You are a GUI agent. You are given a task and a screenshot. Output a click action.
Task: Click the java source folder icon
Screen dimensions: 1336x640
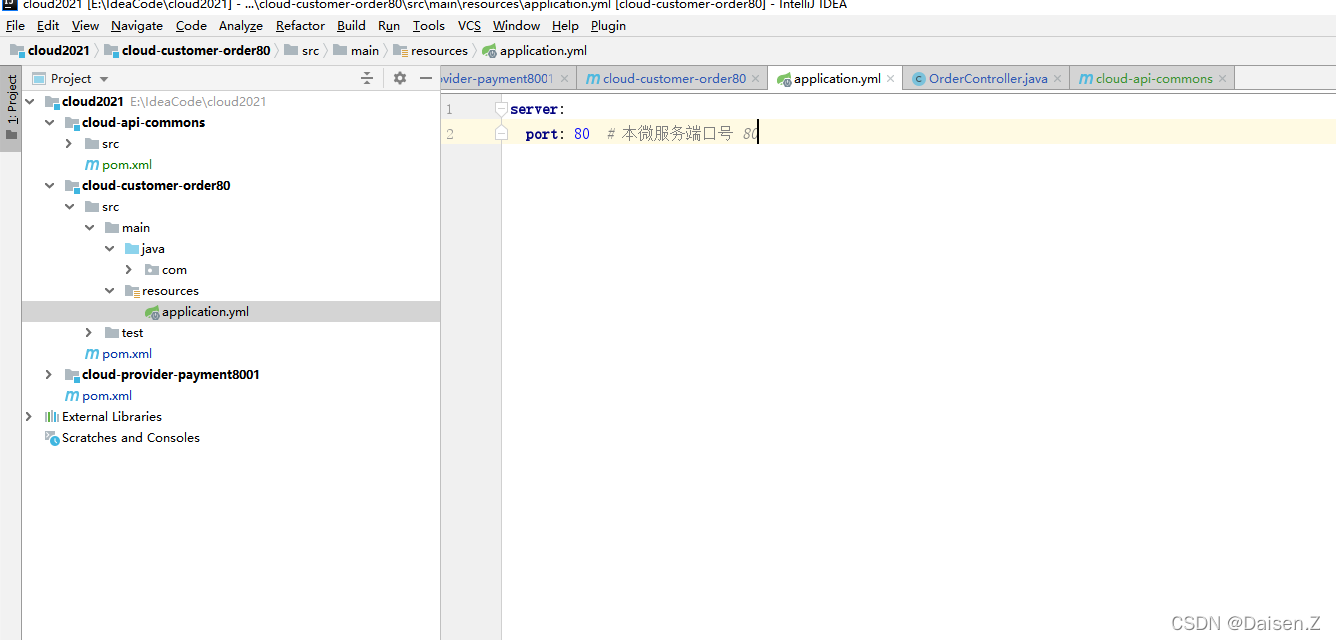(132, 249)
